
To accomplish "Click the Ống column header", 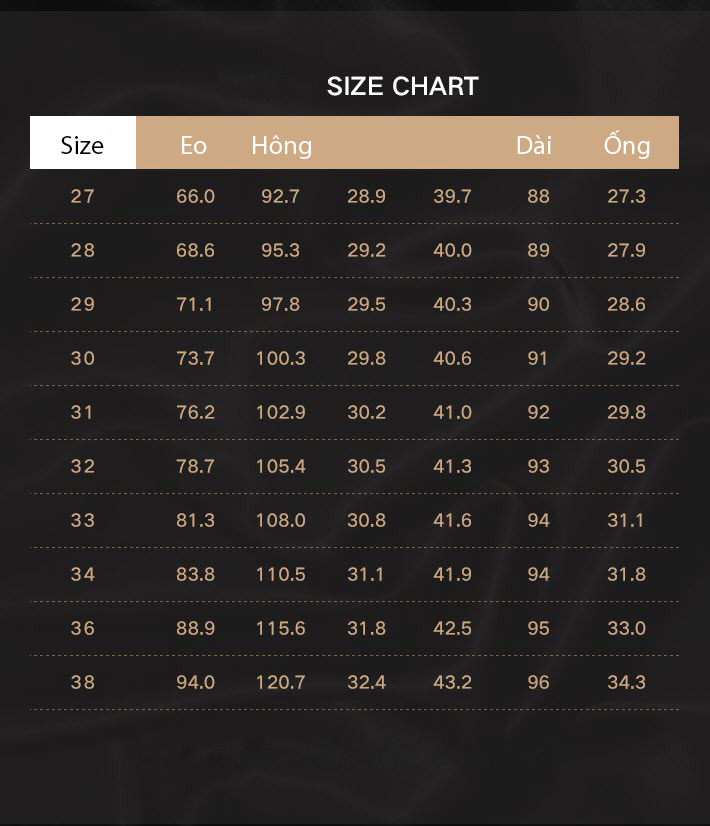I will (627, 144).
